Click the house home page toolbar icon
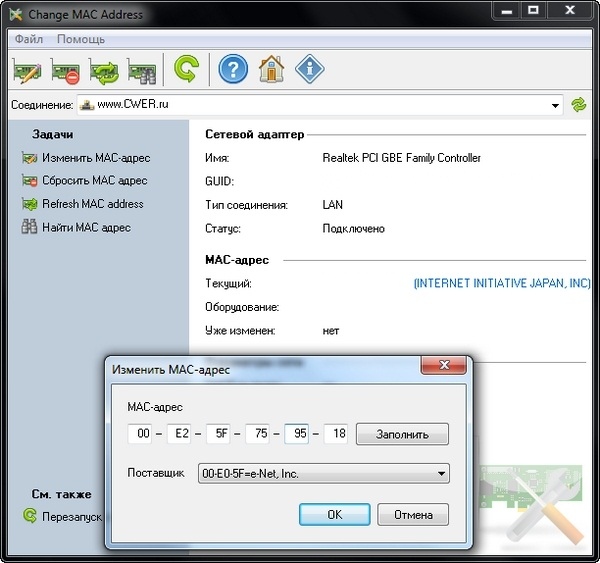The width and height of the screenshot is (600, 563). point(271,70)
